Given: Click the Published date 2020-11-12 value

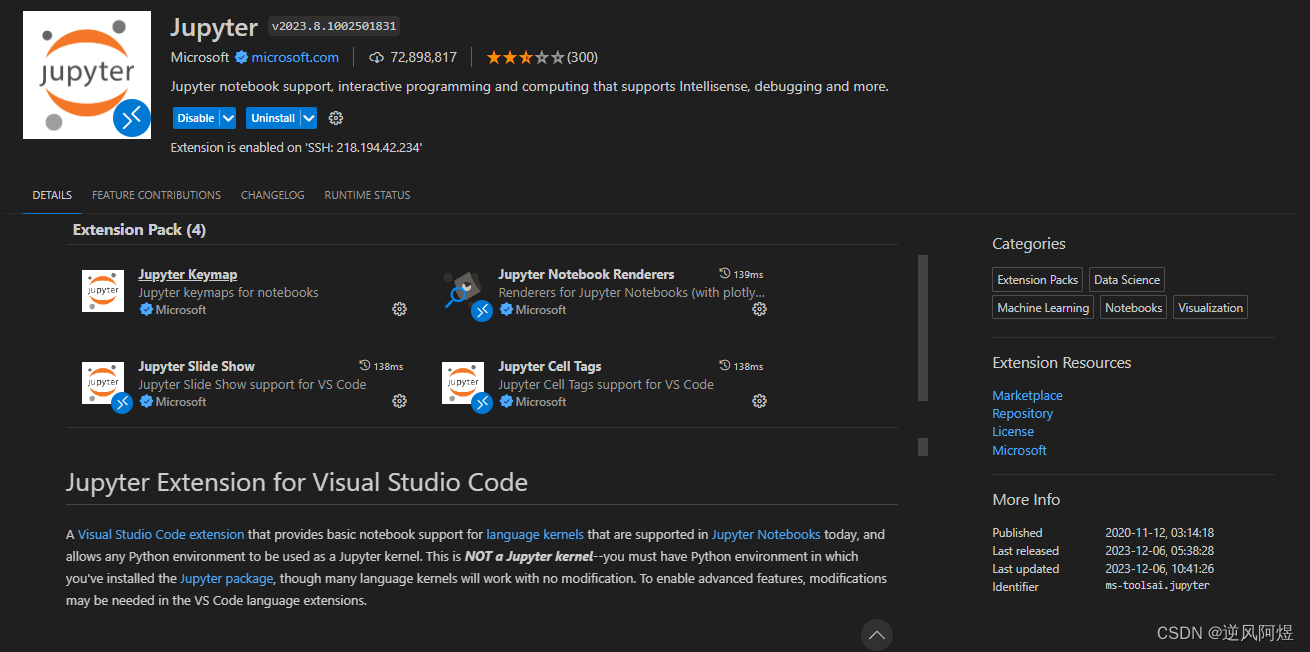Looking at the screenshot, I should 1159,533.
